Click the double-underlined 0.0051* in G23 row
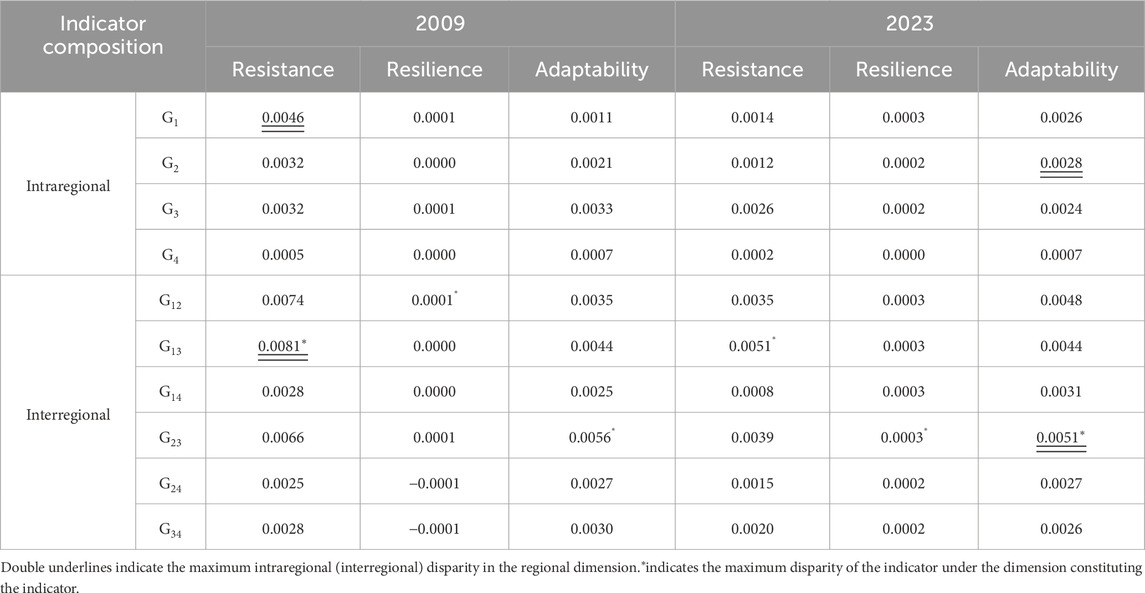 point(1061,438)
